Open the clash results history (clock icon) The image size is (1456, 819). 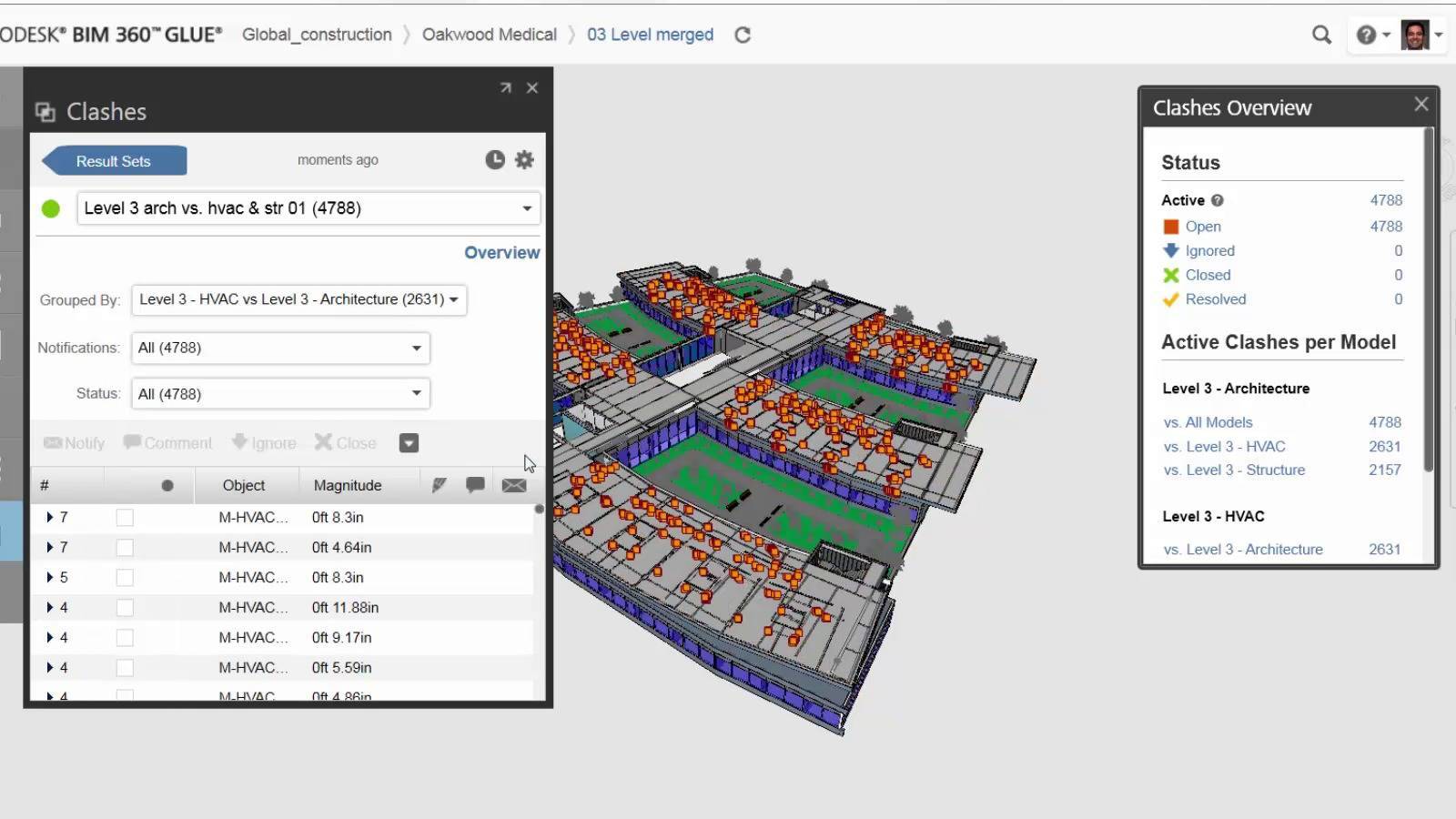pyautogui.click(x=493, y=159)
